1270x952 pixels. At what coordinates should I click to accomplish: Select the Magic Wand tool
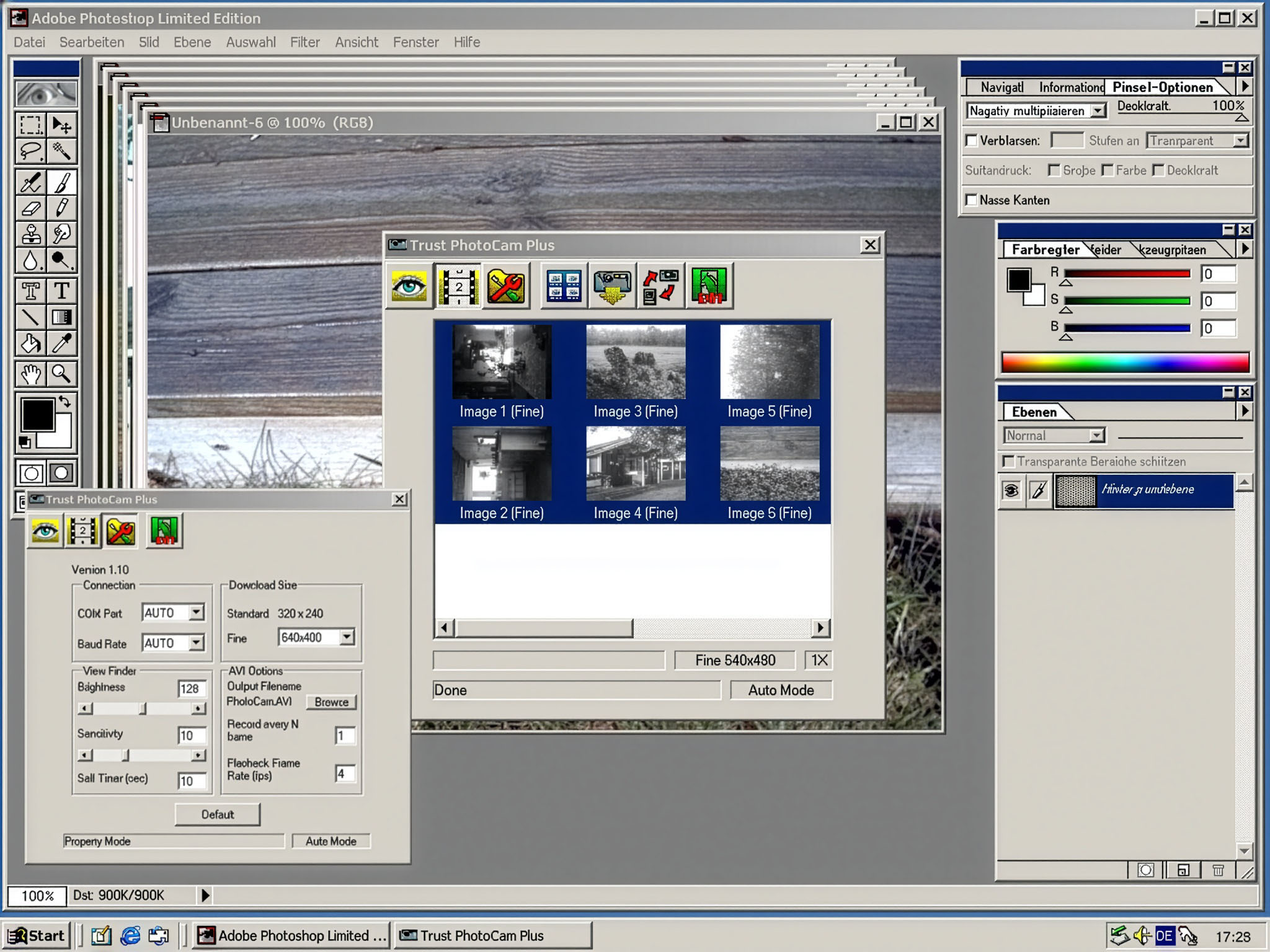coord(61,151)
